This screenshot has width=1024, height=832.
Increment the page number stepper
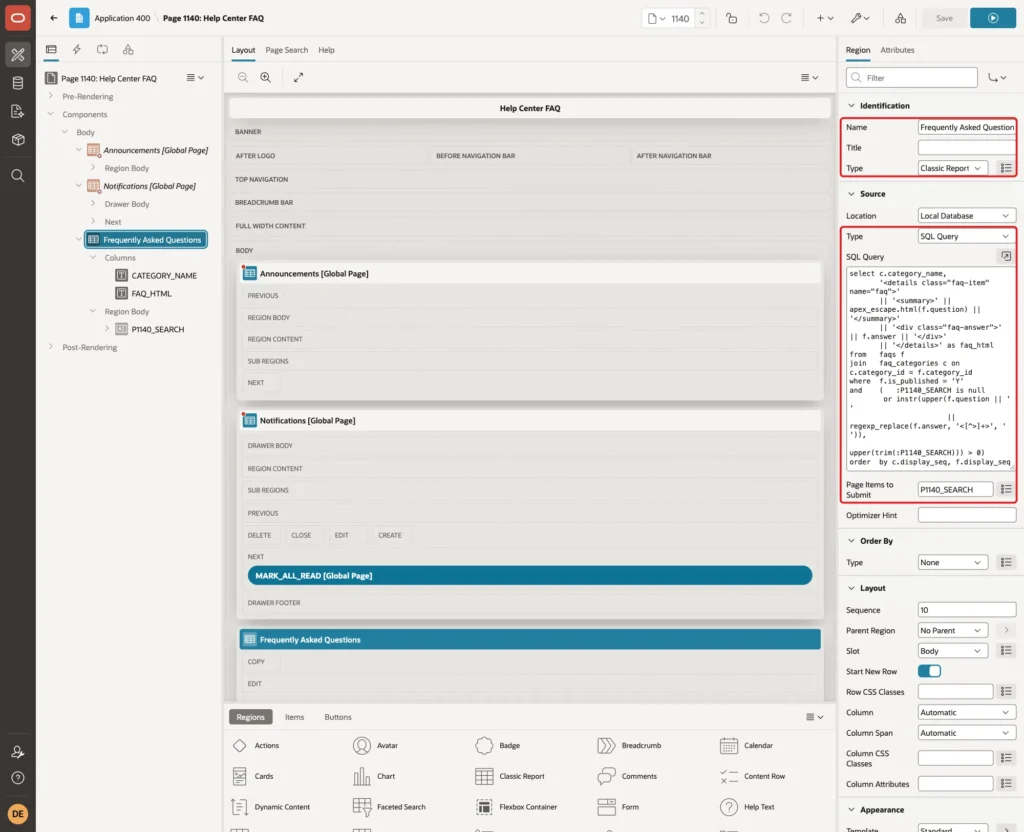[701, 14]
